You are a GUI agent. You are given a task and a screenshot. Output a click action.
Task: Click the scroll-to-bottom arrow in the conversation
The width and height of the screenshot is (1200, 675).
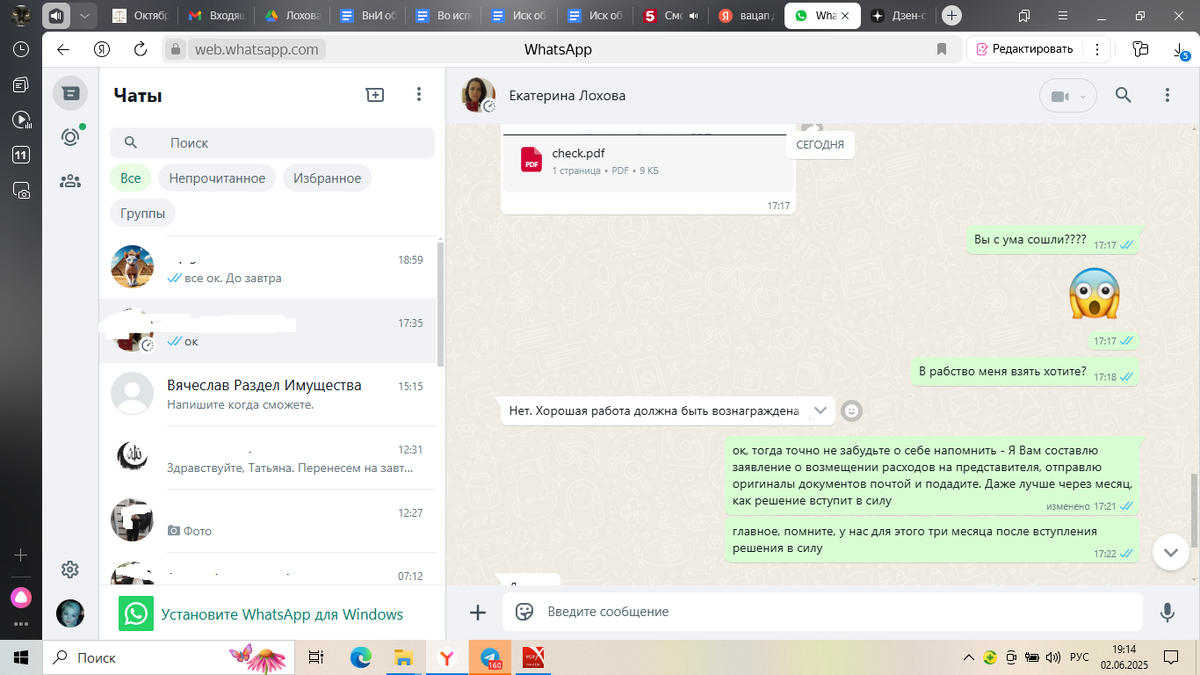click(x=1169, y=551)
